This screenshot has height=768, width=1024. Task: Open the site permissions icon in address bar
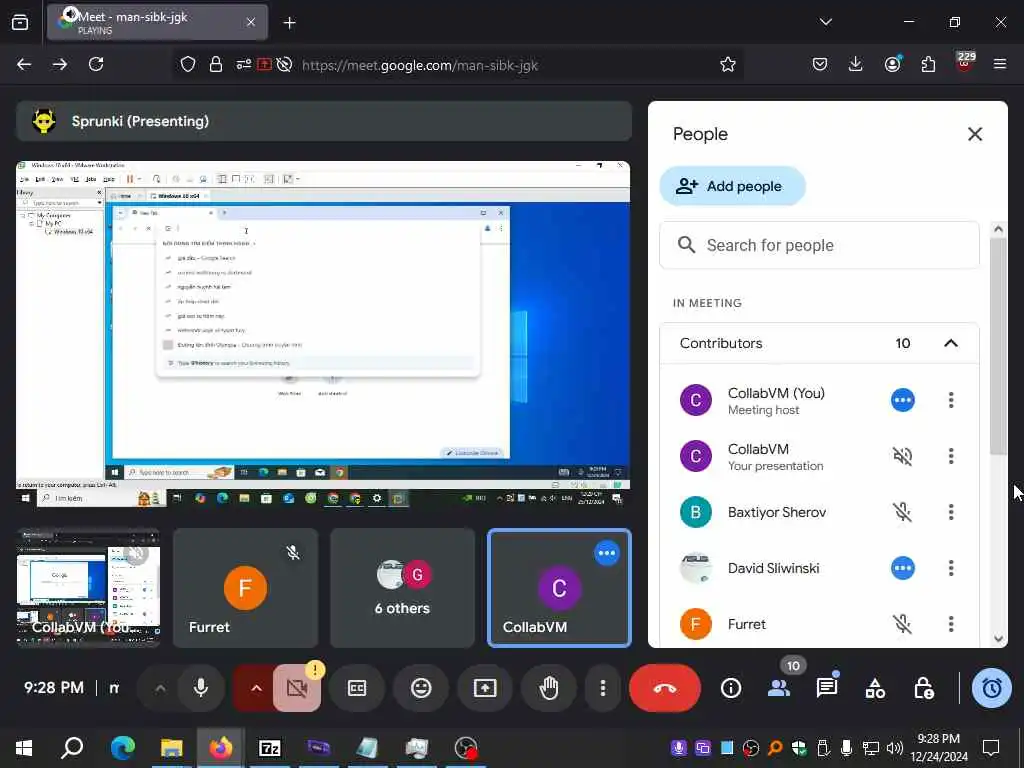tap(244, 65)
